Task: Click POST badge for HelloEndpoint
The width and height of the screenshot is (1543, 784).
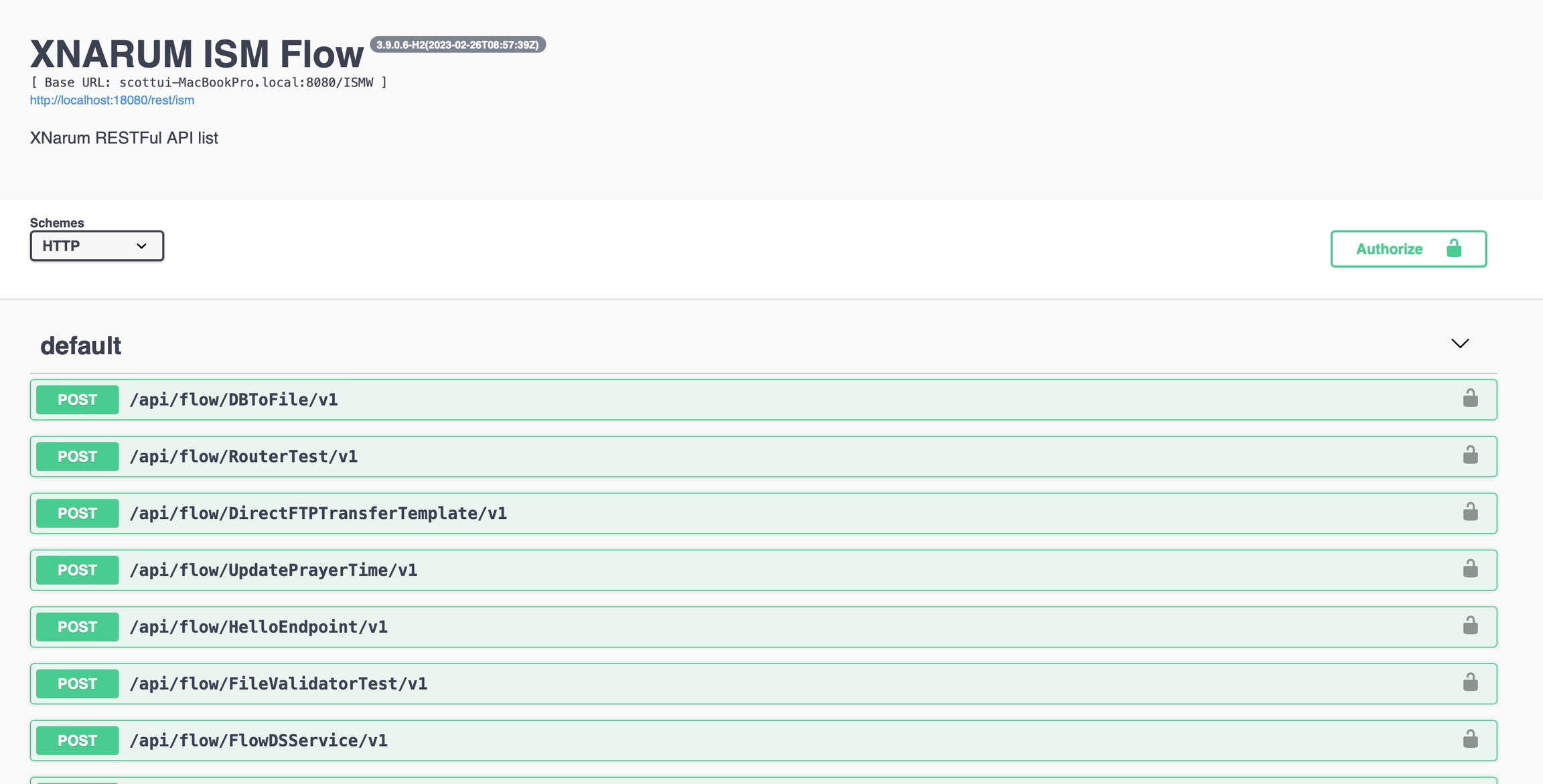Action: [77, 627]
